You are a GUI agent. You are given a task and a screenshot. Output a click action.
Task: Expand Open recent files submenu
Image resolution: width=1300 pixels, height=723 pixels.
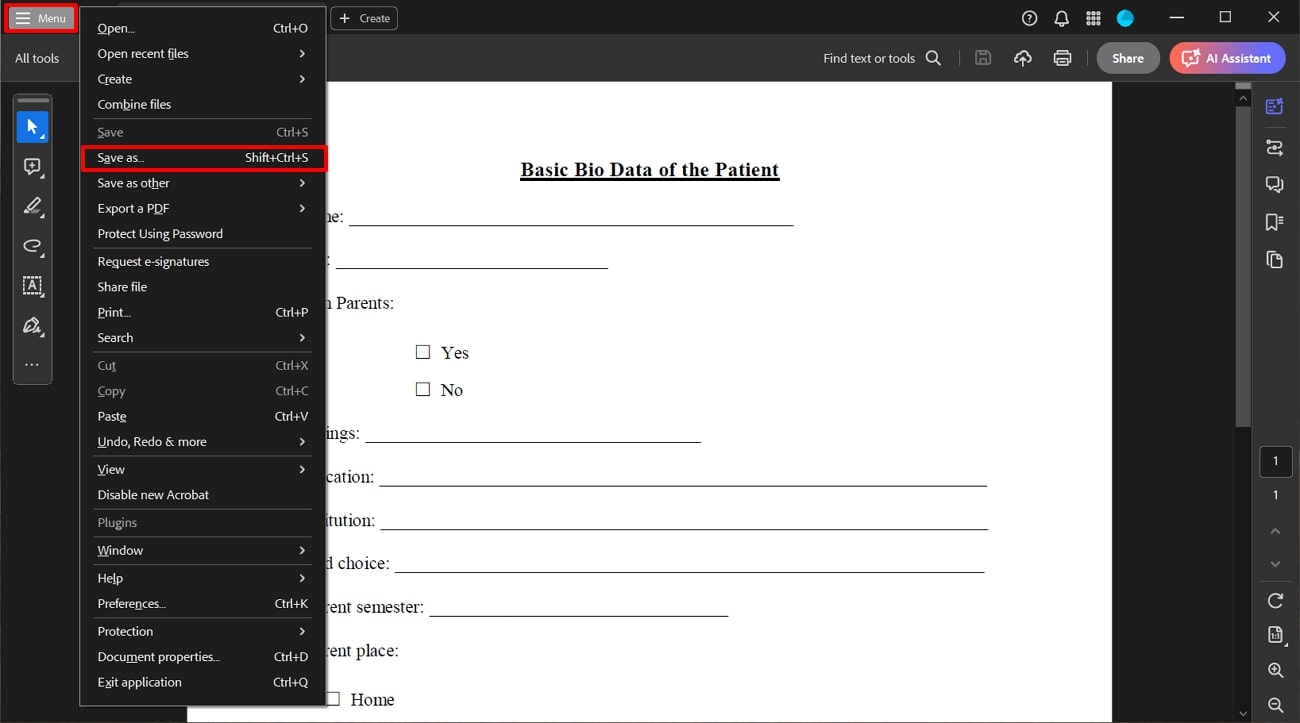(x=203, y=54)
